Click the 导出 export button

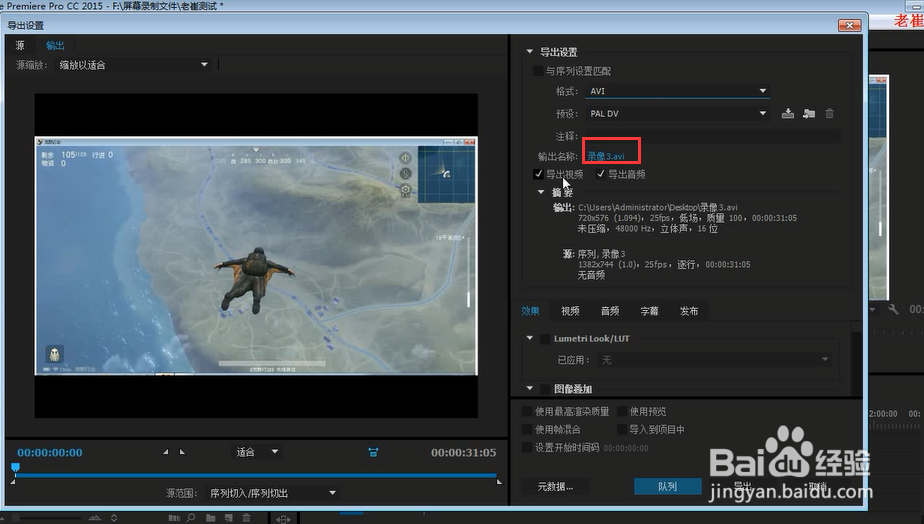click(743, 486)
